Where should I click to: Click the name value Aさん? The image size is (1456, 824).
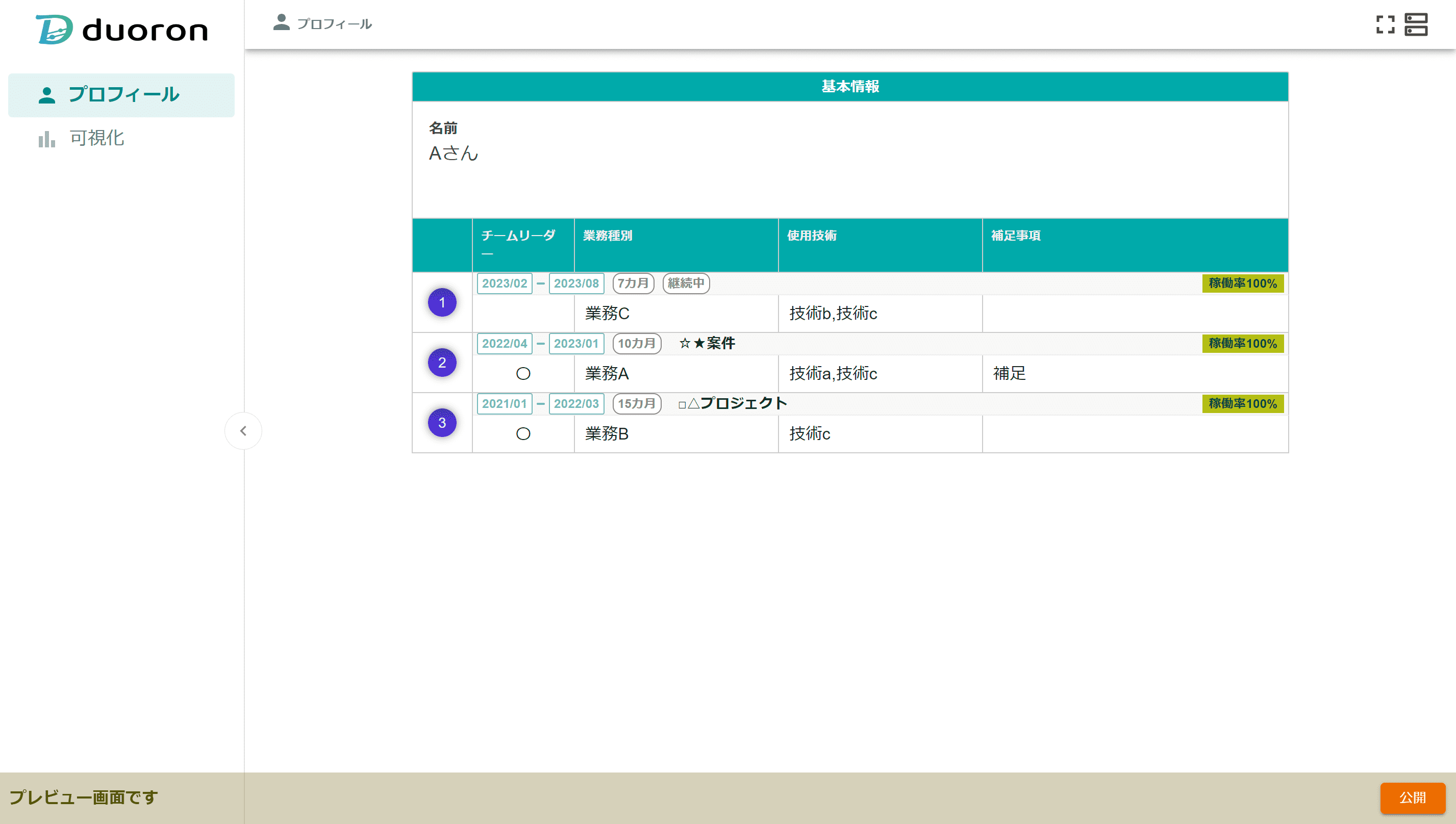click(454, 153)
